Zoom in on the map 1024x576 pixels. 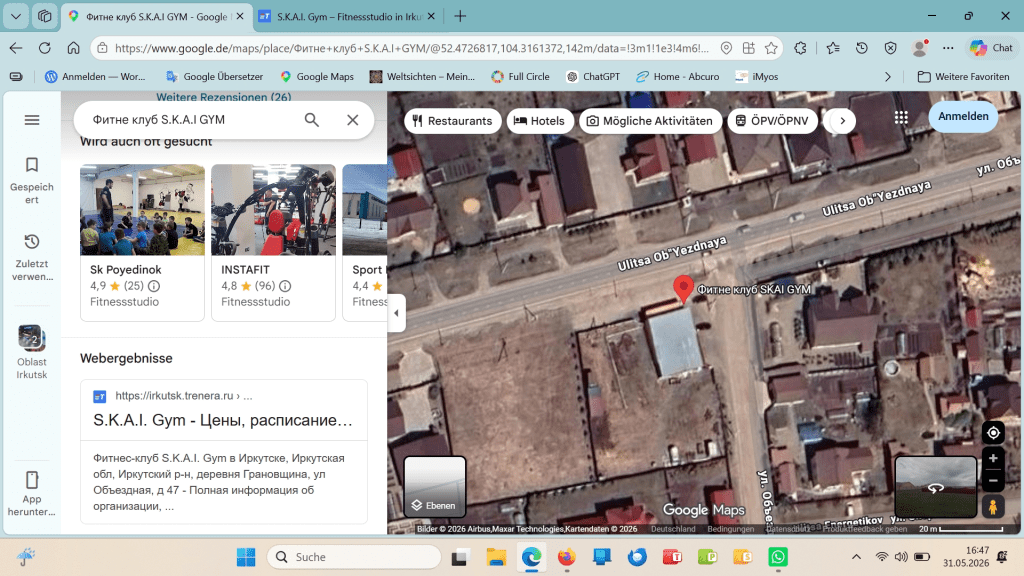point(993,458)
